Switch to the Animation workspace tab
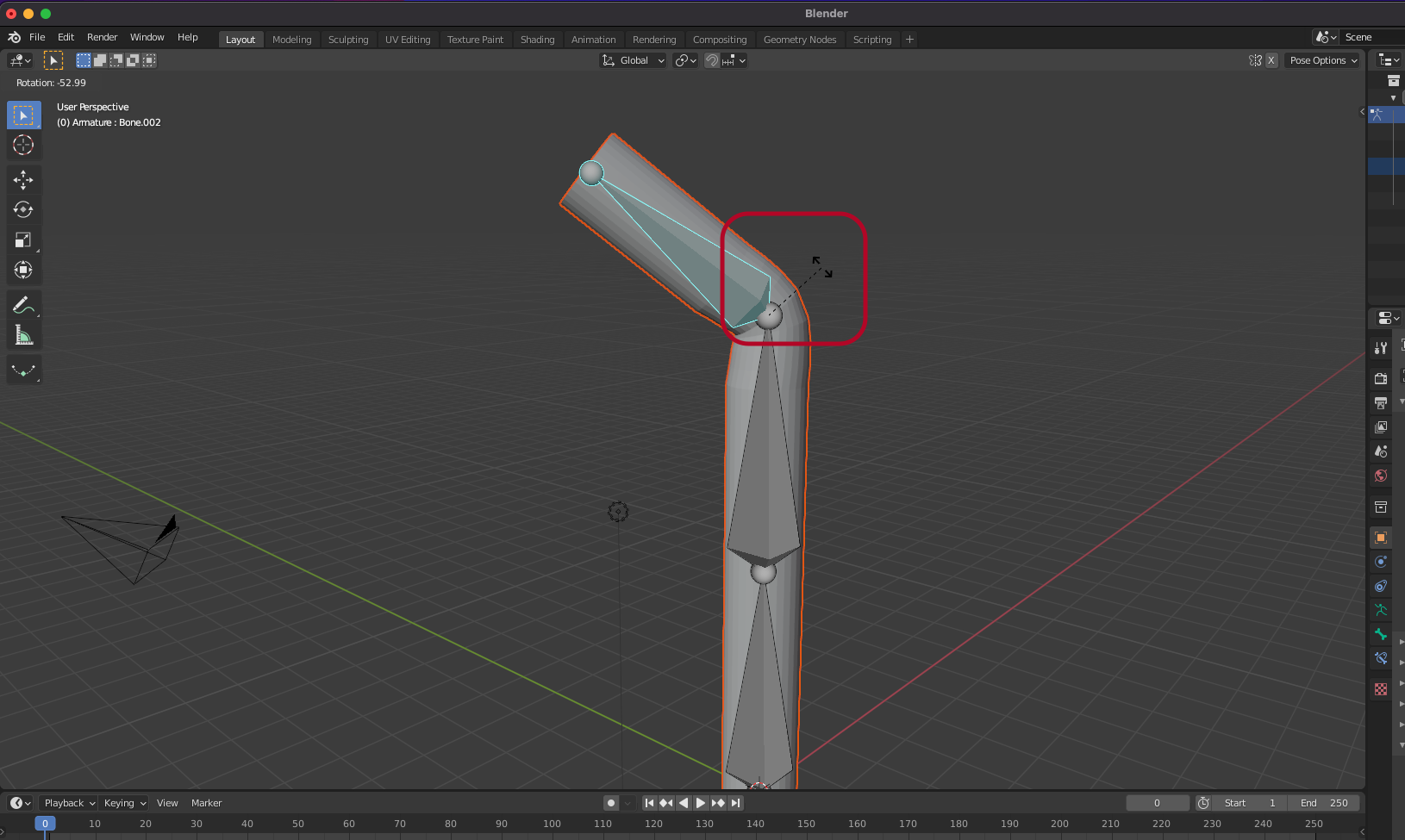The width and height of the screenshot is (1405, 840). tap(594, 40)
